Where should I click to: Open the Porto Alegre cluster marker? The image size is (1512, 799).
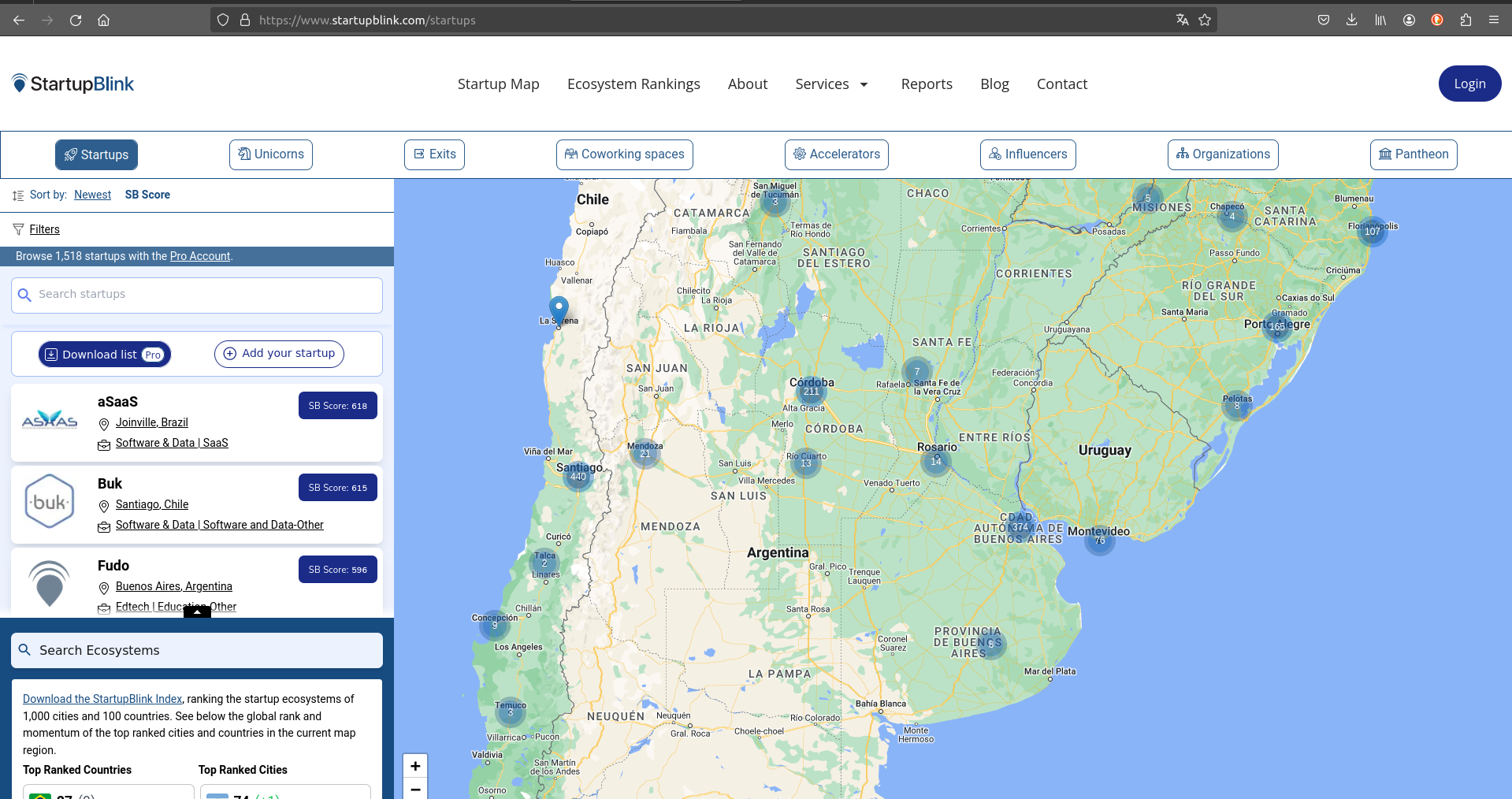point(1276,325)
